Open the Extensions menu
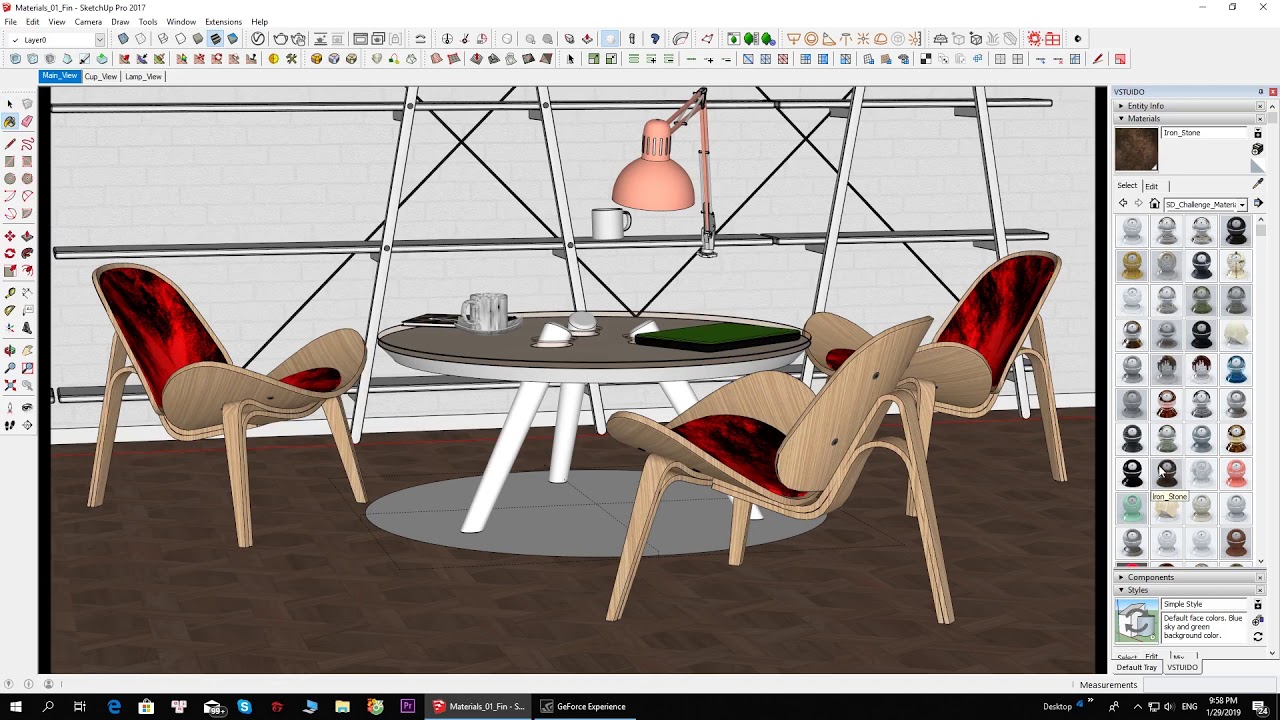1280x720 pixels. (x=223, y=21)
